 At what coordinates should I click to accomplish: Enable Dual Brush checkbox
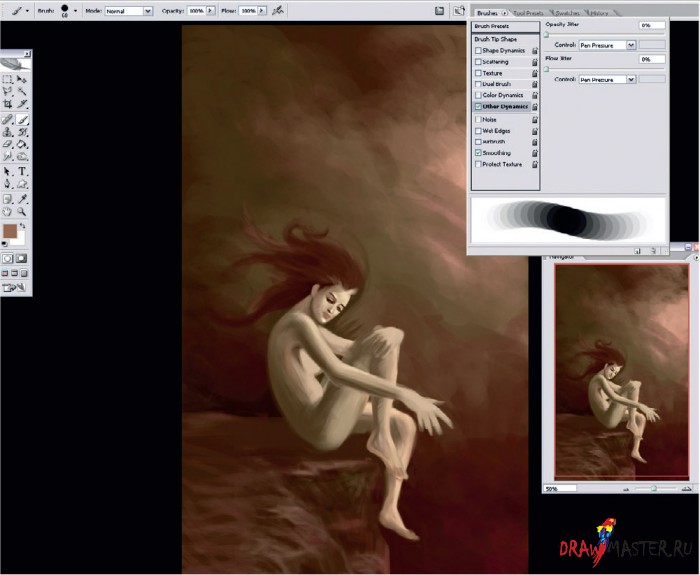[478, 84]
